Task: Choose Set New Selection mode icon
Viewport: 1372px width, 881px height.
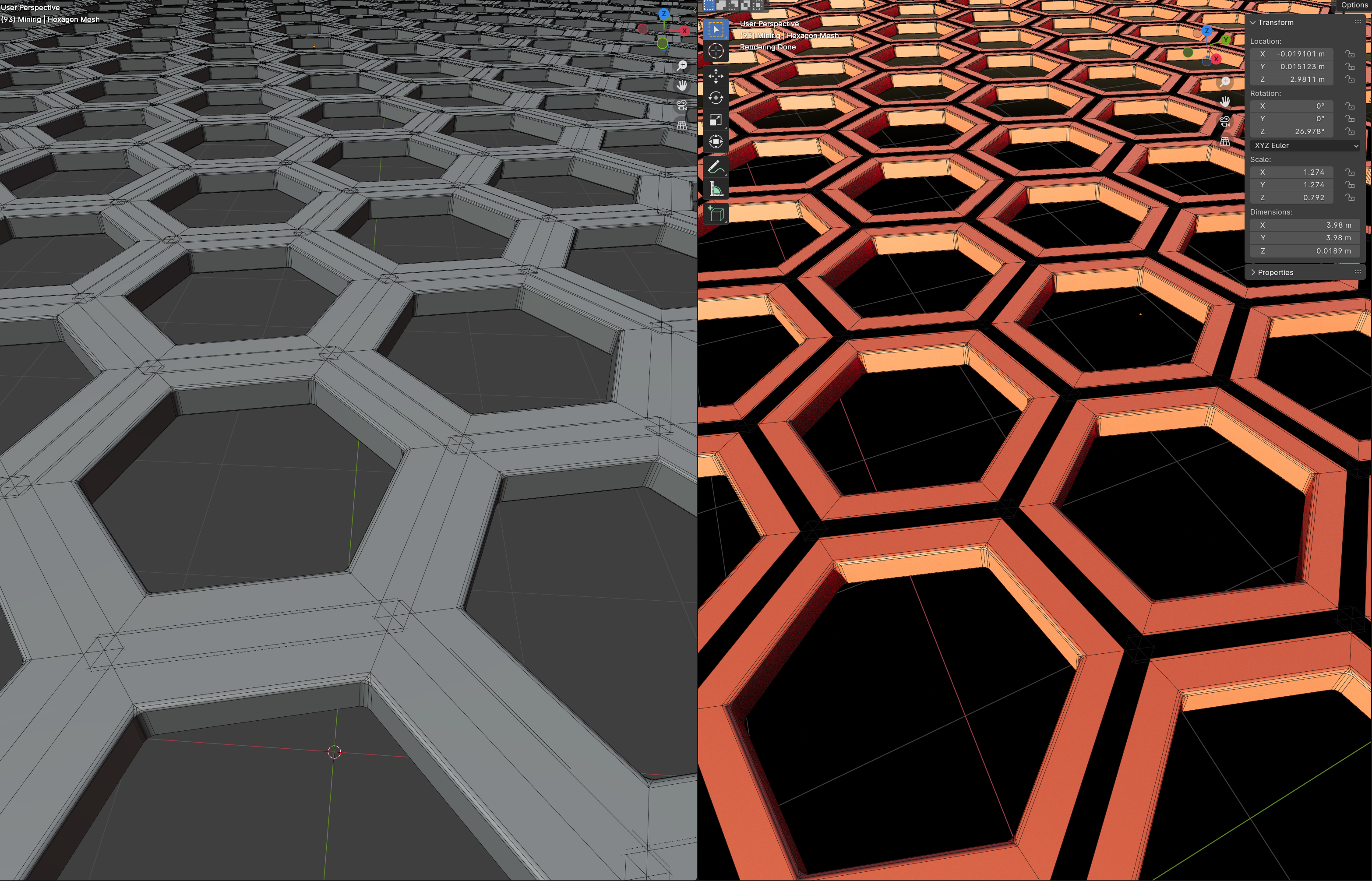Action: (709, 5)
